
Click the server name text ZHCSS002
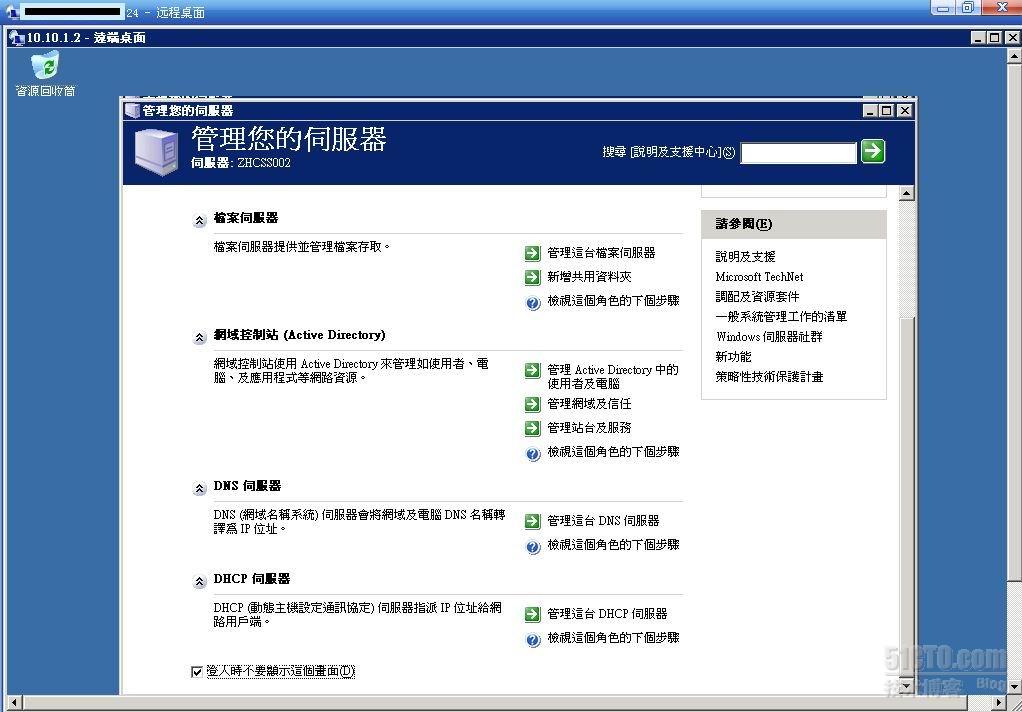264,163
